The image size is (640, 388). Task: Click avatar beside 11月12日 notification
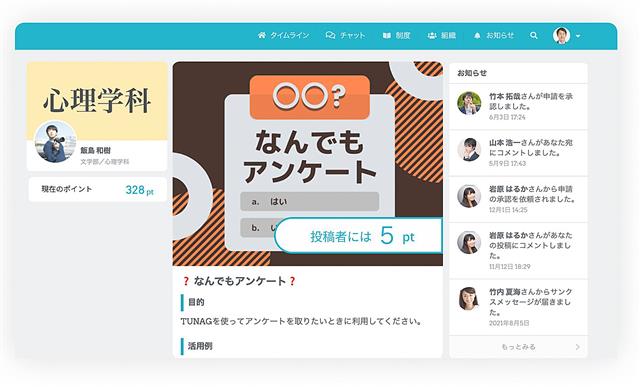coord(469,242)
